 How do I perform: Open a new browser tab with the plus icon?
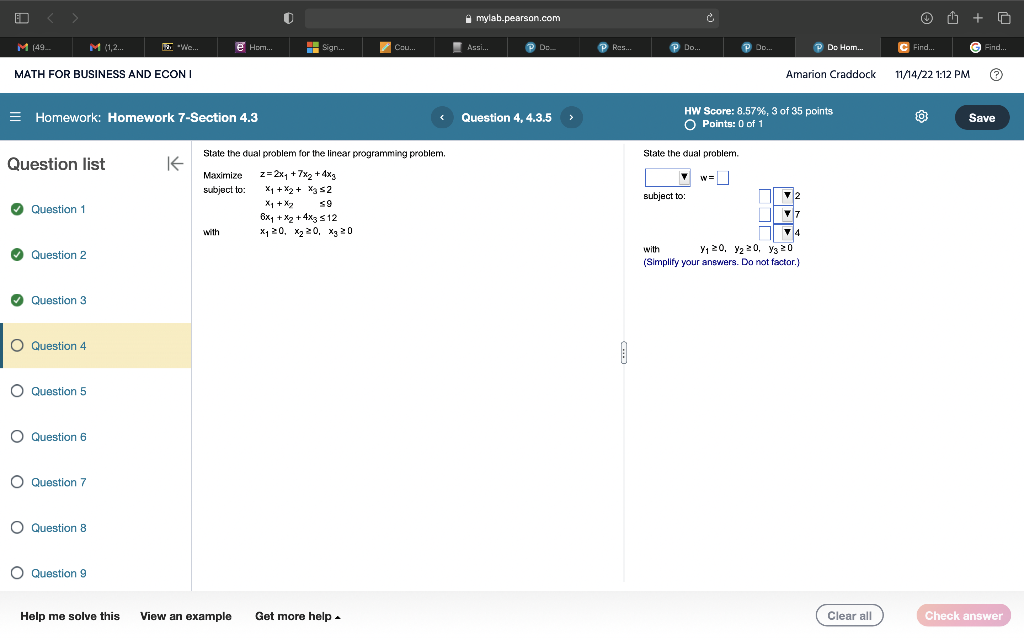976,17
